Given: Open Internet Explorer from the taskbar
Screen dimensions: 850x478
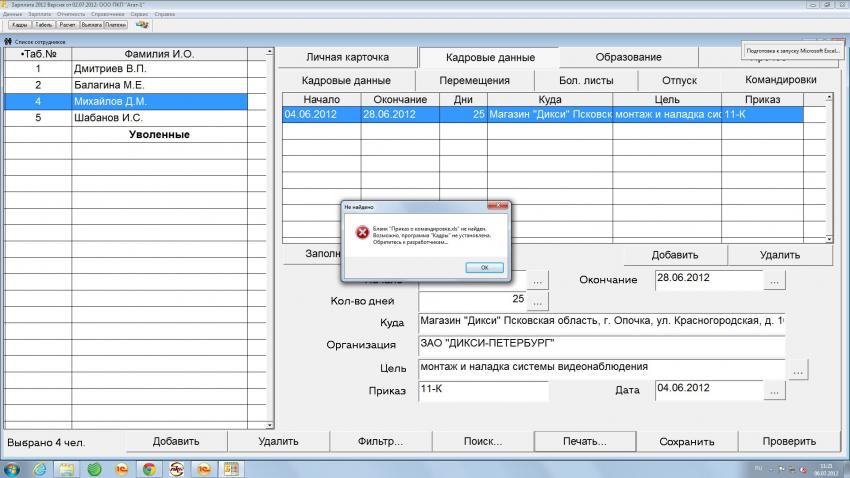Looking at the screenshot, I should click(39, 468).
